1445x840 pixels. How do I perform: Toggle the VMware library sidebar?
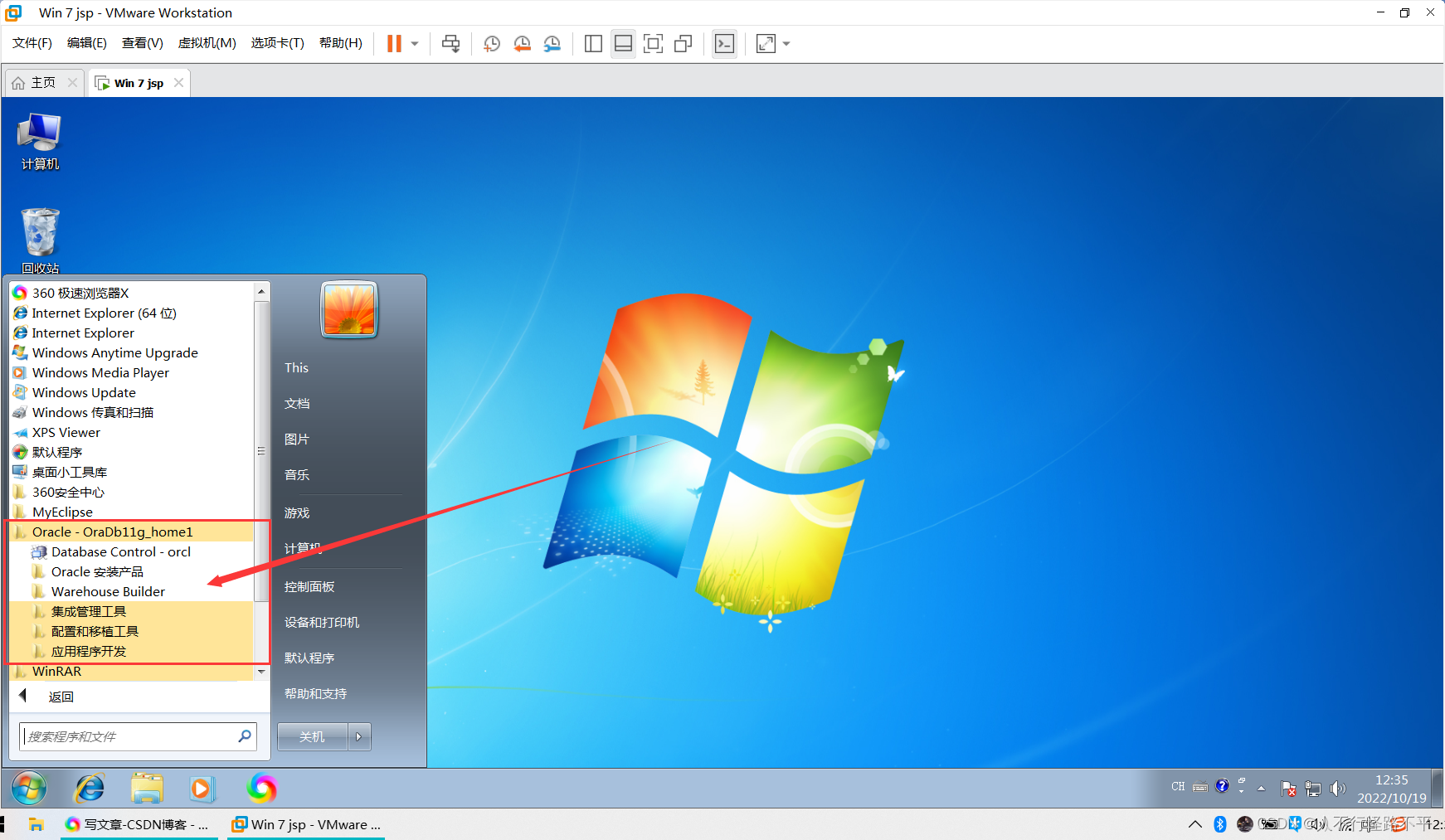593,44
